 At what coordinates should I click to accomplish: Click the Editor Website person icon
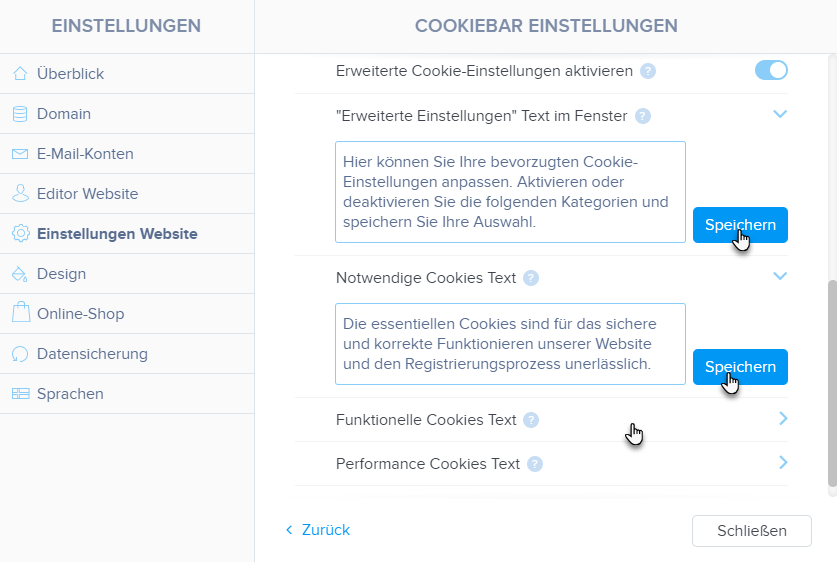tap(20, 194)
